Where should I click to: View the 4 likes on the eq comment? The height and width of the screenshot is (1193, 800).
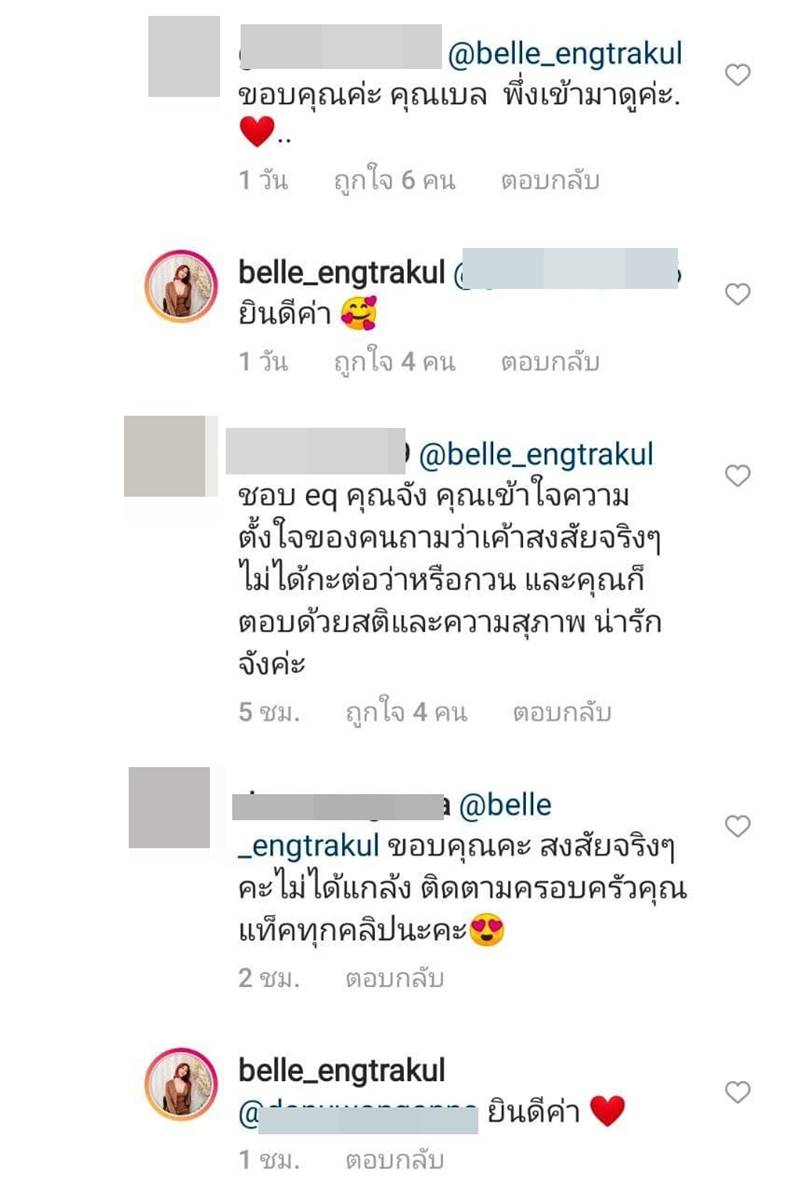click(406, 713)
